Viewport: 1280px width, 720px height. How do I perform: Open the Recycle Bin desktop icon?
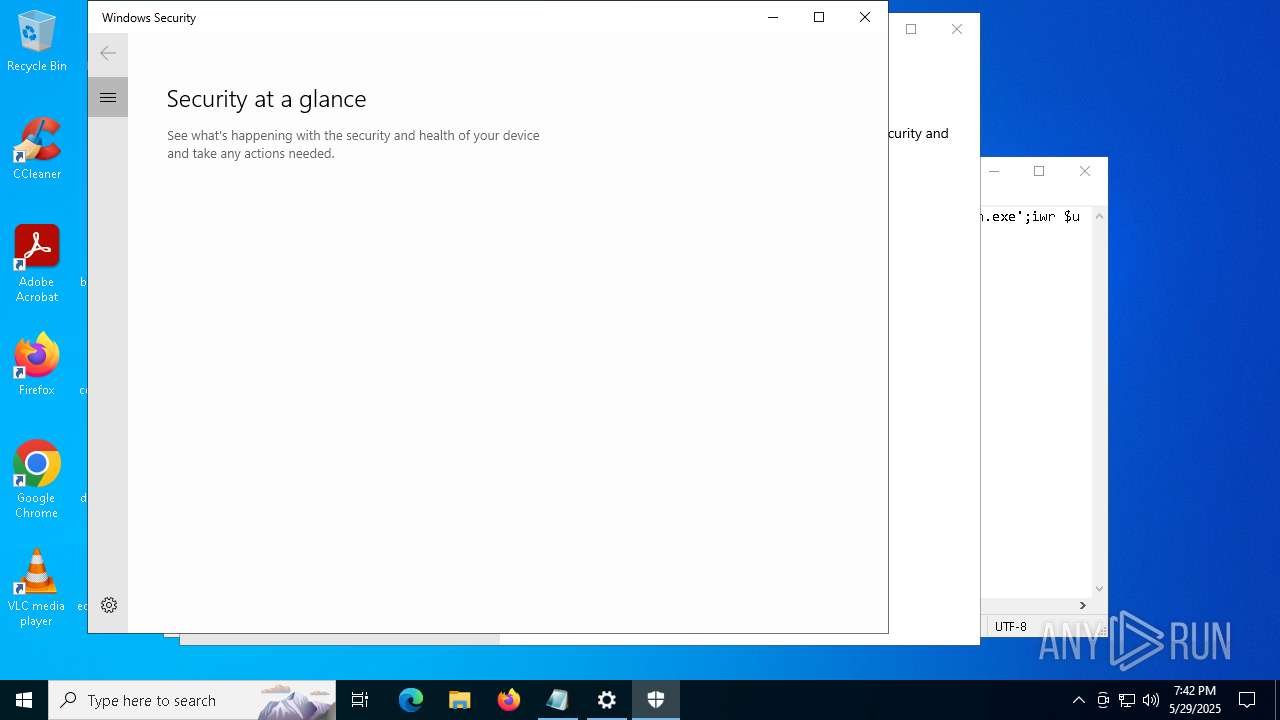click(37, 41)
